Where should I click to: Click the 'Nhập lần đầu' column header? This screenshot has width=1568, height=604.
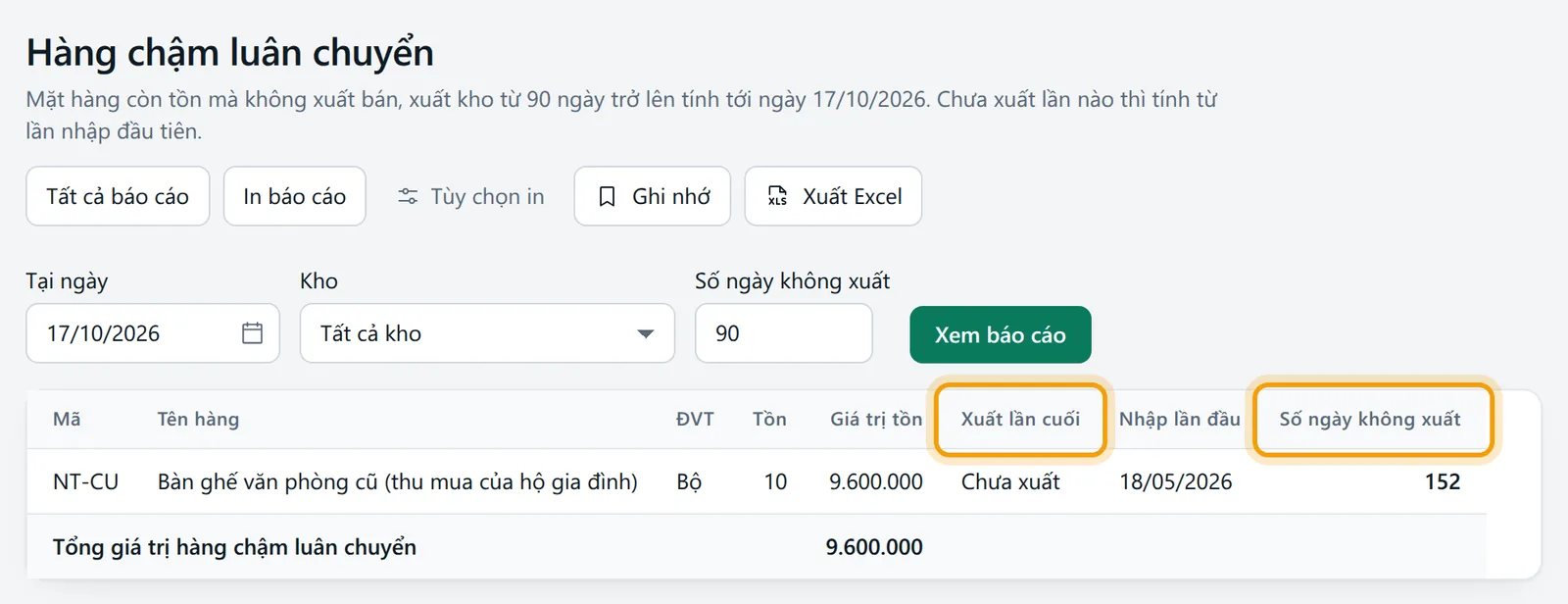(1180, 419)
